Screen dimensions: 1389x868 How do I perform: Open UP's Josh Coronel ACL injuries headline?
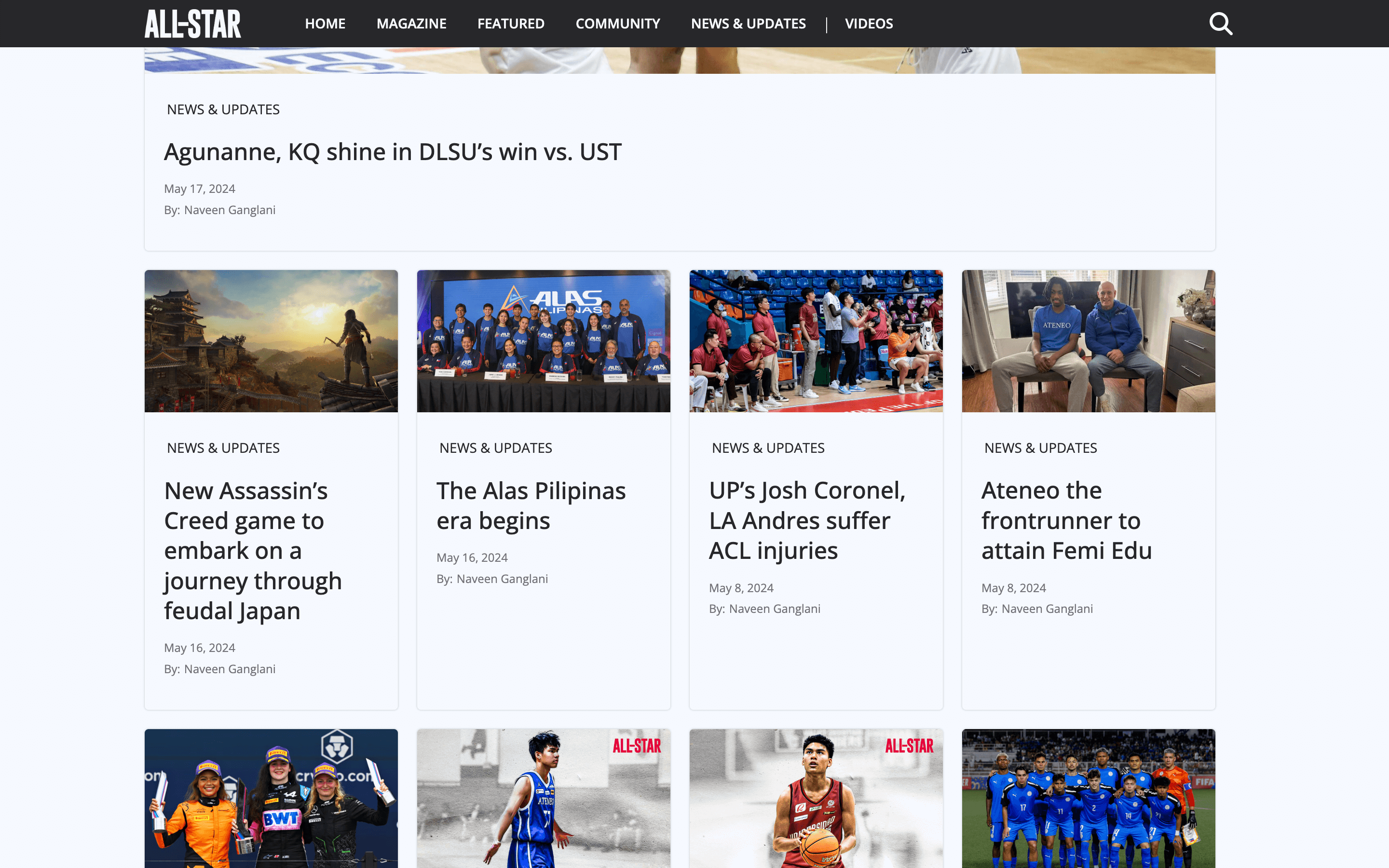tap(807, 521)
